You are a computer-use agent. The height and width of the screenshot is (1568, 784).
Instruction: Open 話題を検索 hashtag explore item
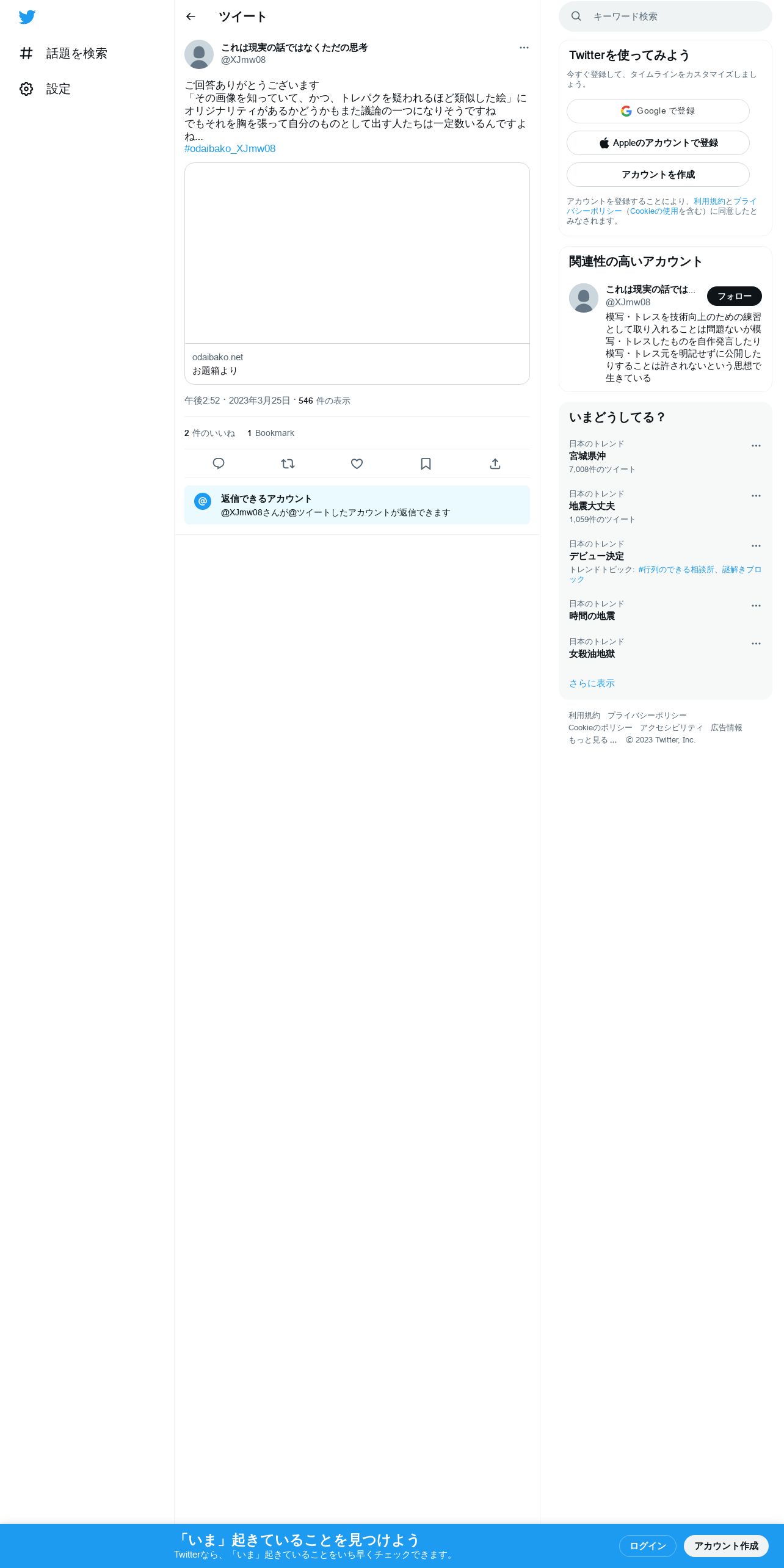coord(64,54)
